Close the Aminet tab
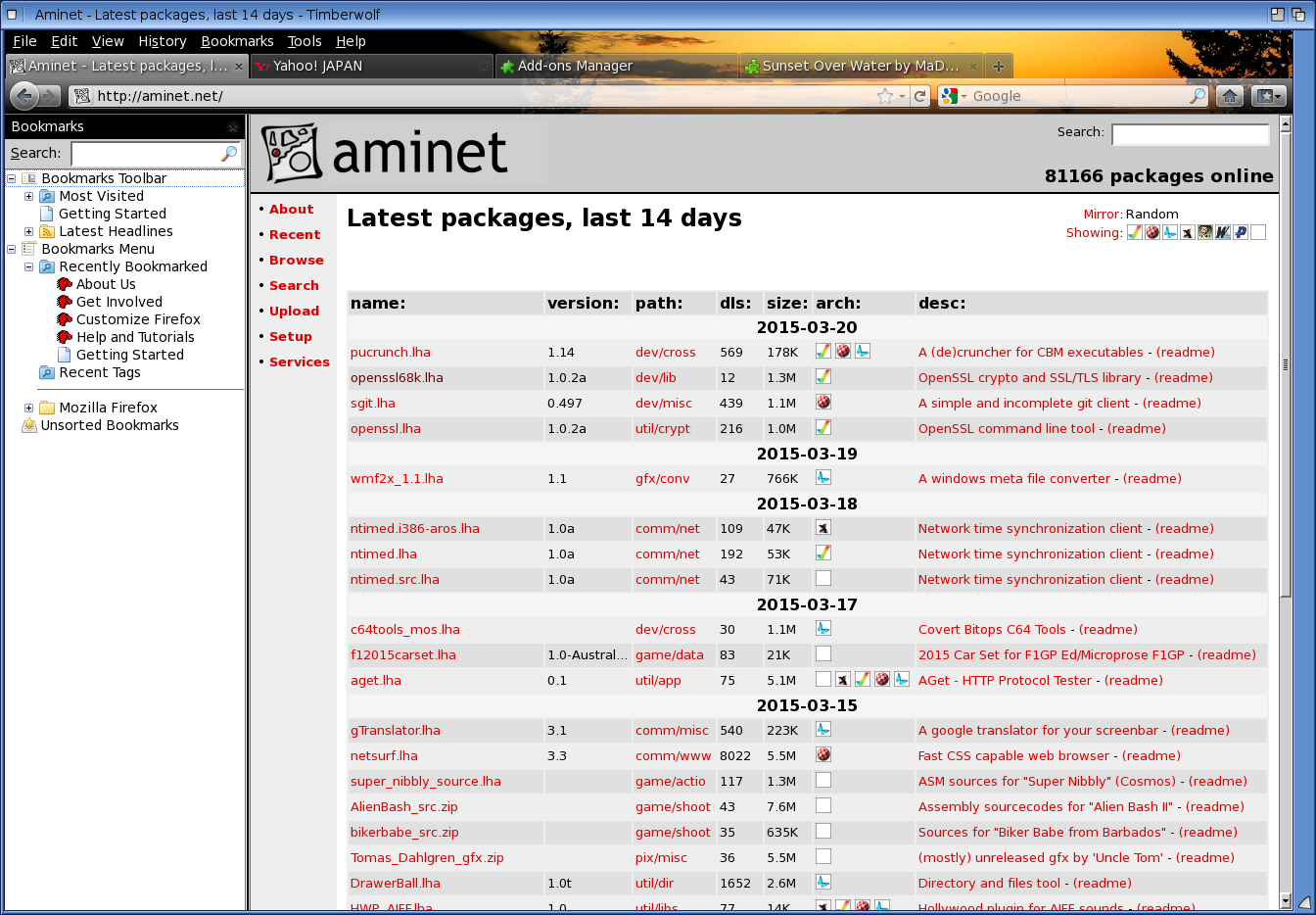 (238, 67)
